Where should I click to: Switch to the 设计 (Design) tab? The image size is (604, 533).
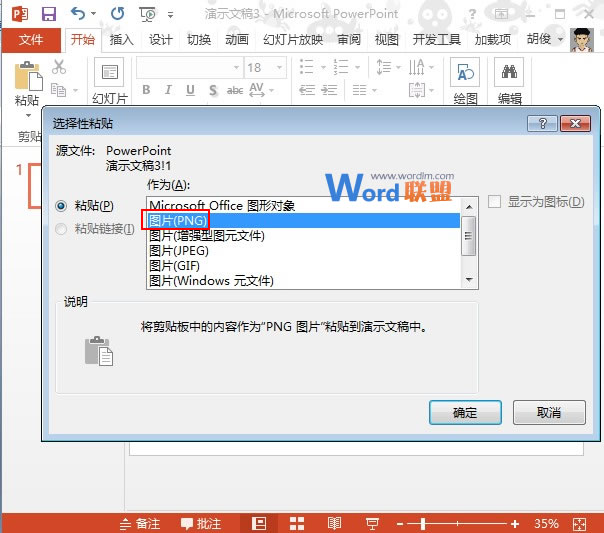pos(161,40)
